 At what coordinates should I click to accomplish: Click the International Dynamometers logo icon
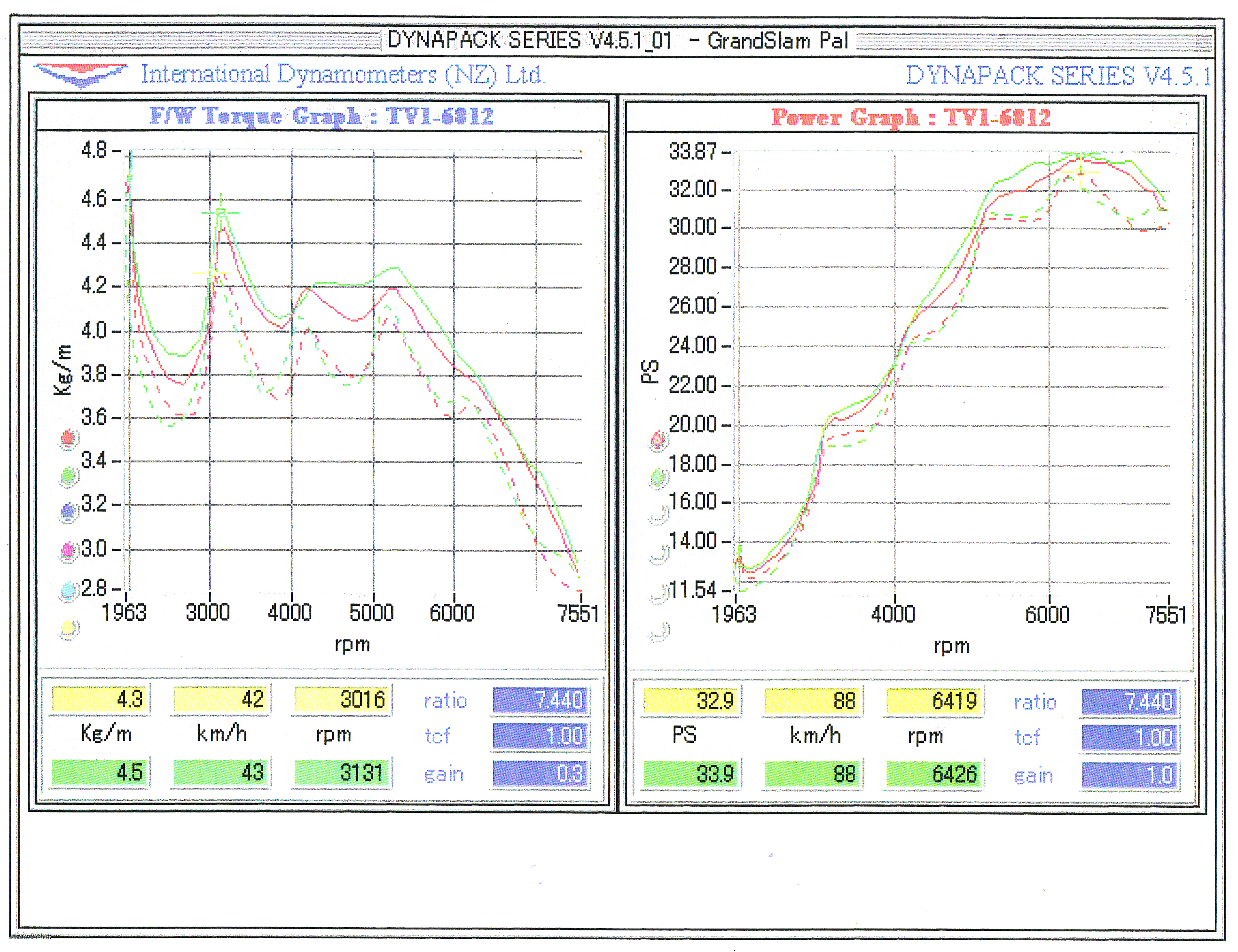pos(80,74)
